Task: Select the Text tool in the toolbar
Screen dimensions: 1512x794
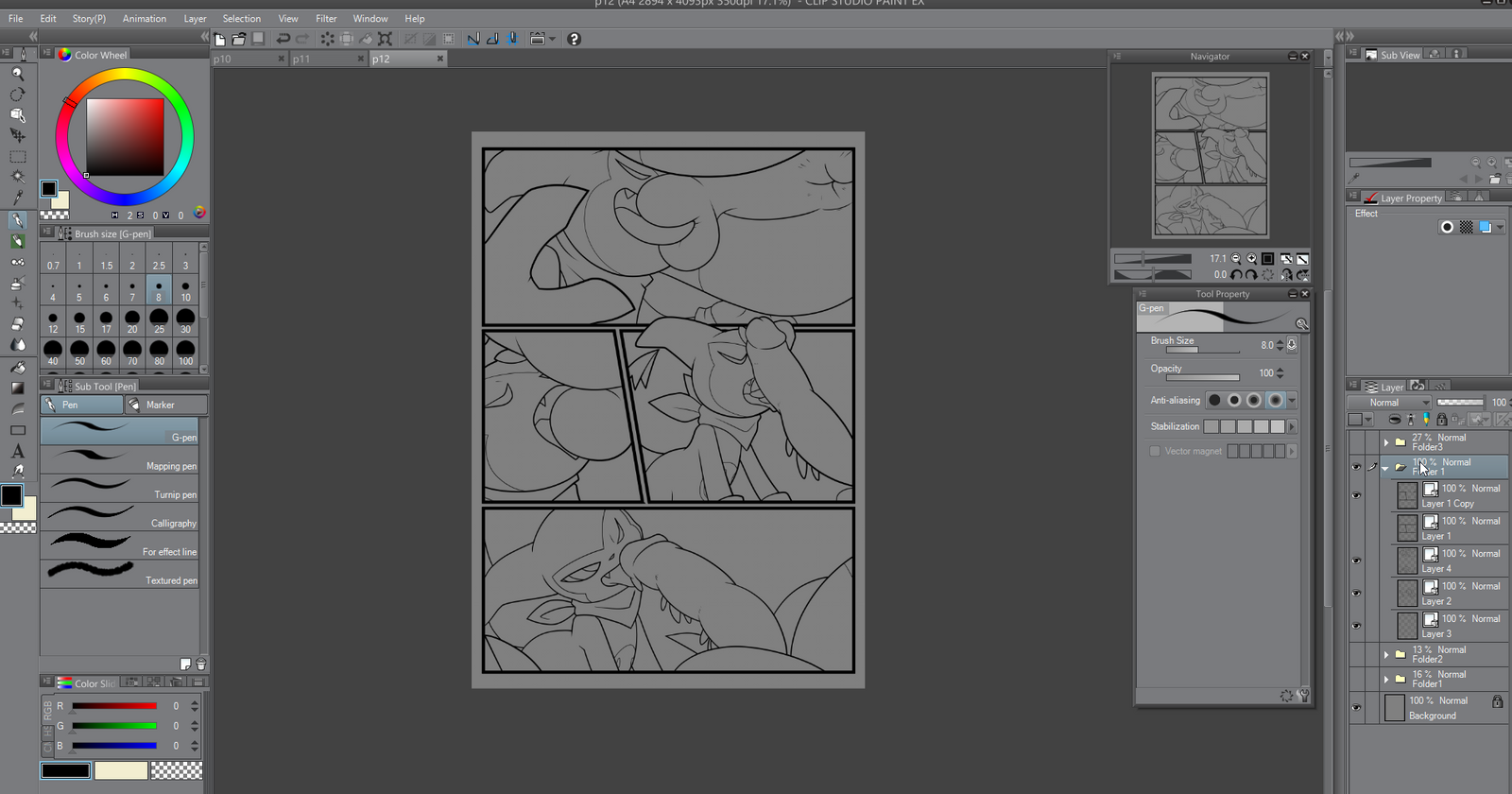Action: pyautogui.click(x=18, y=451)
